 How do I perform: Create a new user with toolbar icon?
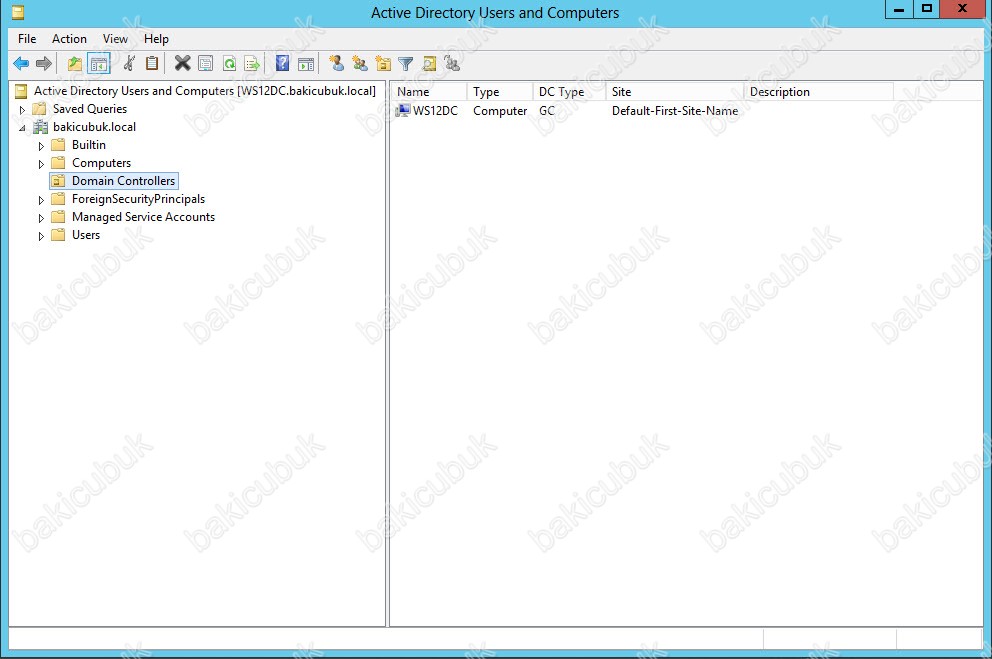(x=337, y=63)
